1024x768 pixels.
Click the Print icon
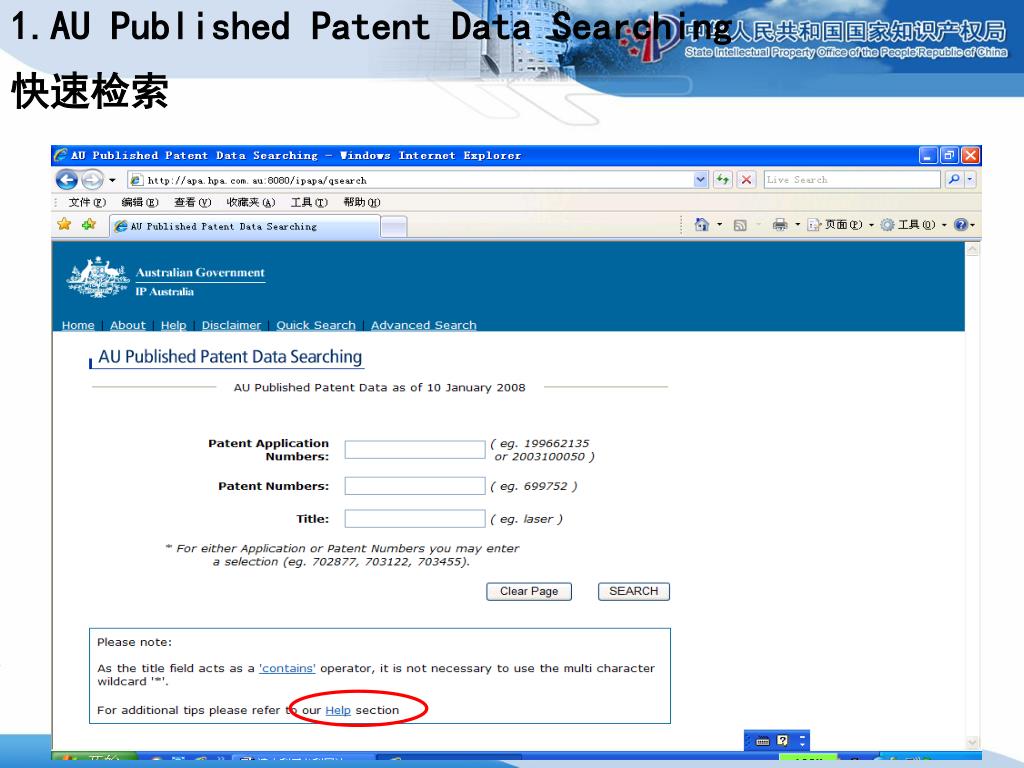pos(780,225)
